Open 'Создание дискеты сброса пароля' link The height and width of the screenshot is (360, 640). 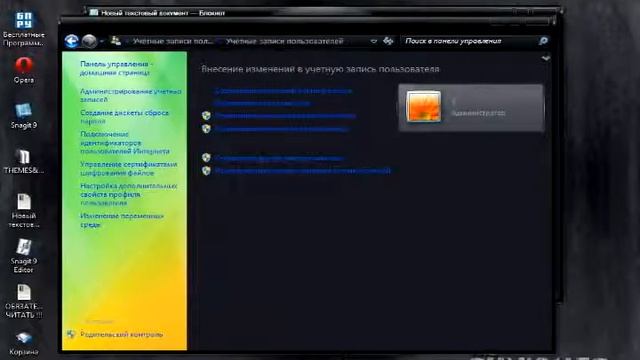click(124, 117)
